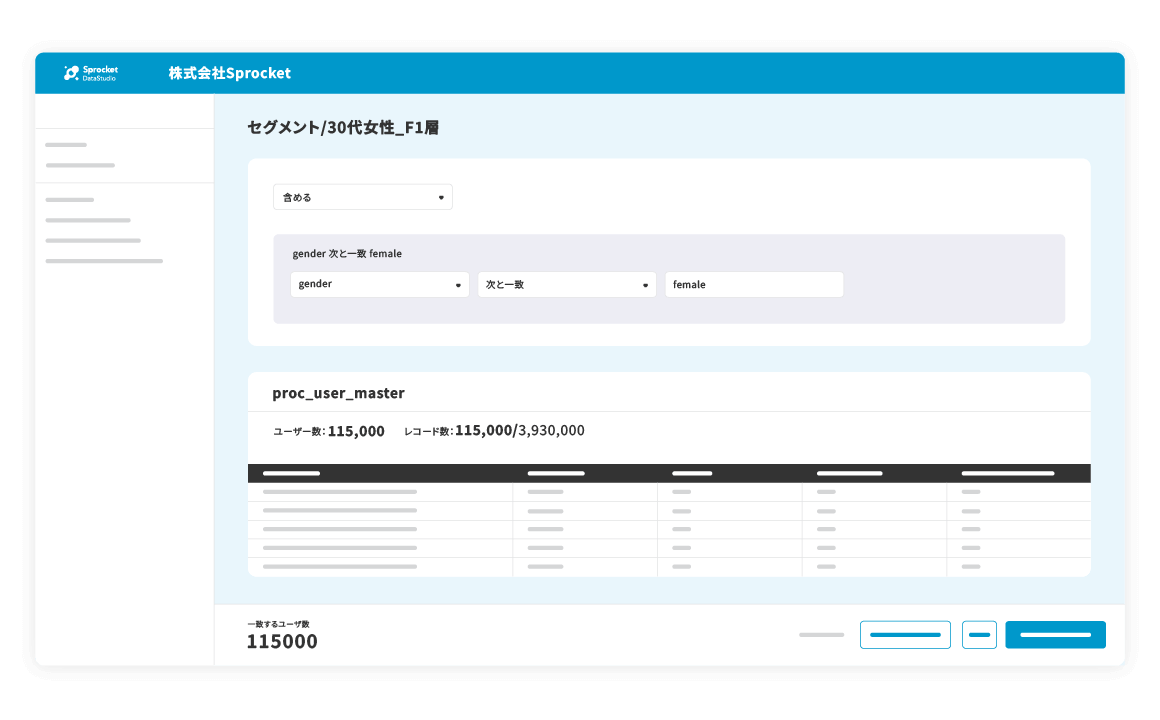Open the gender field dropdown
Viewport: 1160px width, 720px height.
click(x=380, y=284)
